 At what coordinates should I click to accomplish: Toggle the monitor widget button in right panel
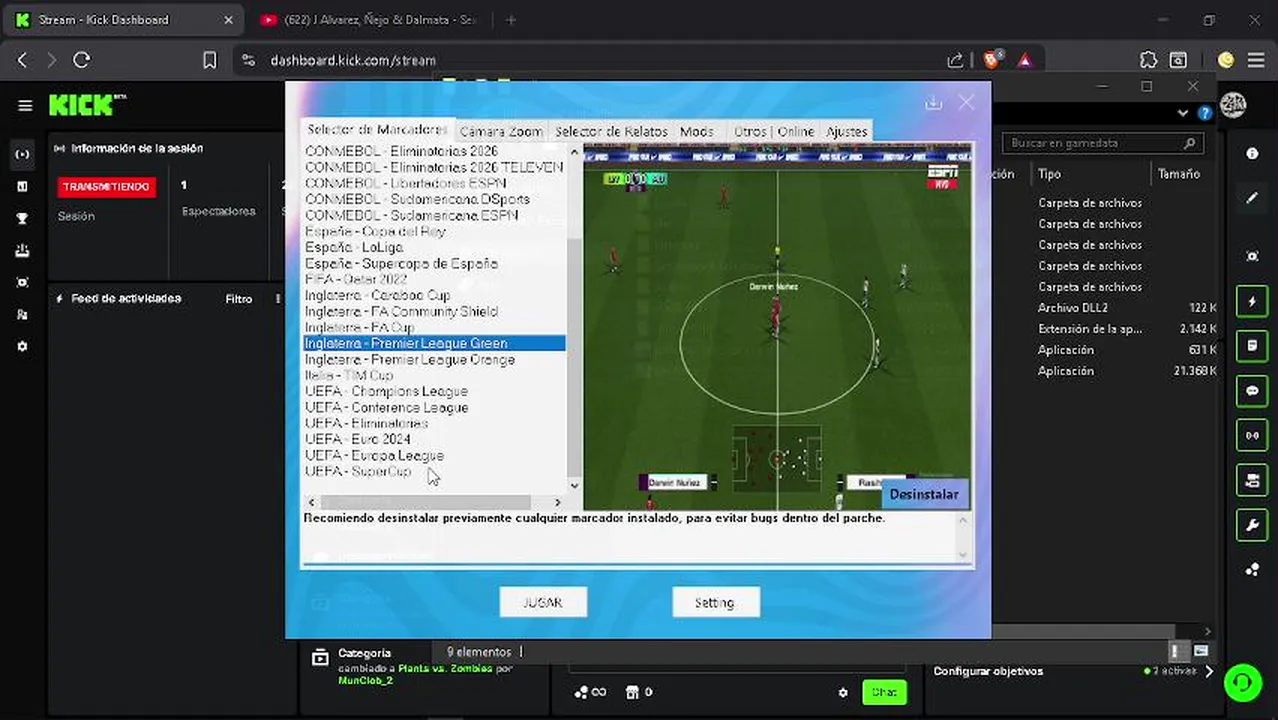click(x=1252, y=480)
